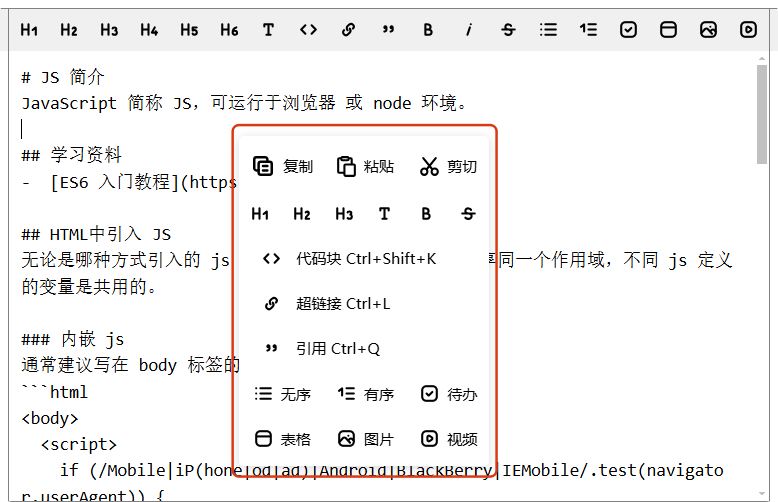The width and height of the screenshot is (778, 502).
Task: Click H1 in the context menu
Action: point(260,214)
